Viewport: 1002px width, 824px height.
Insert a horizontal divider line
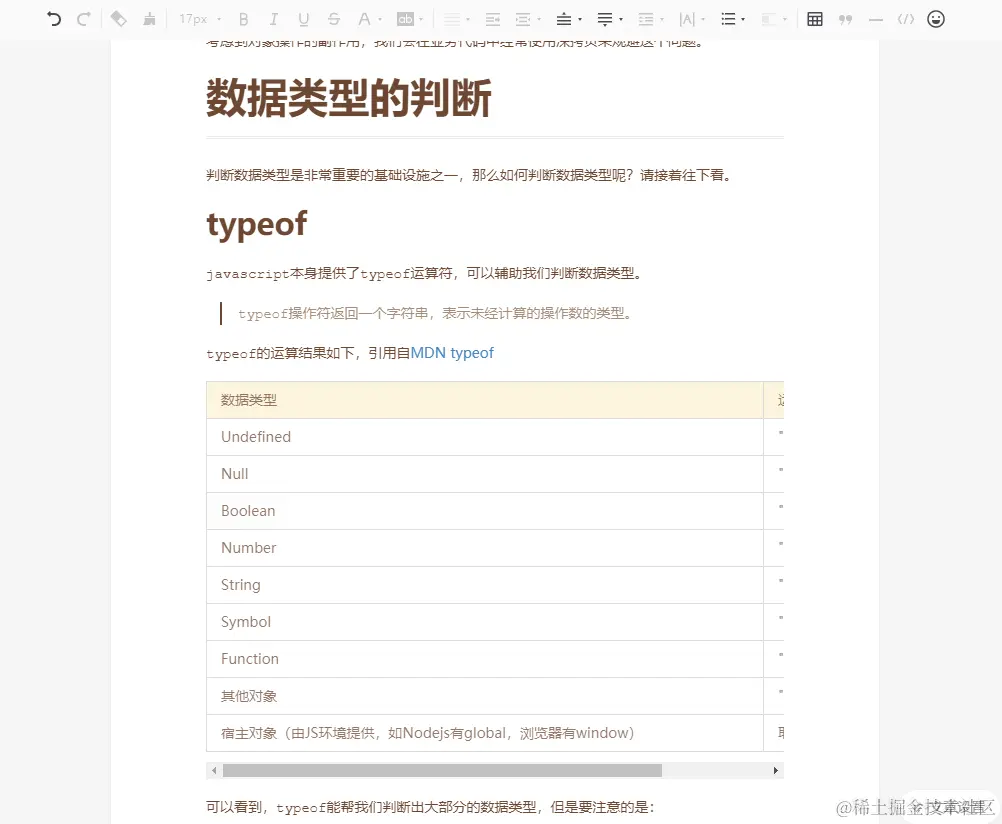tap(877, 18)
